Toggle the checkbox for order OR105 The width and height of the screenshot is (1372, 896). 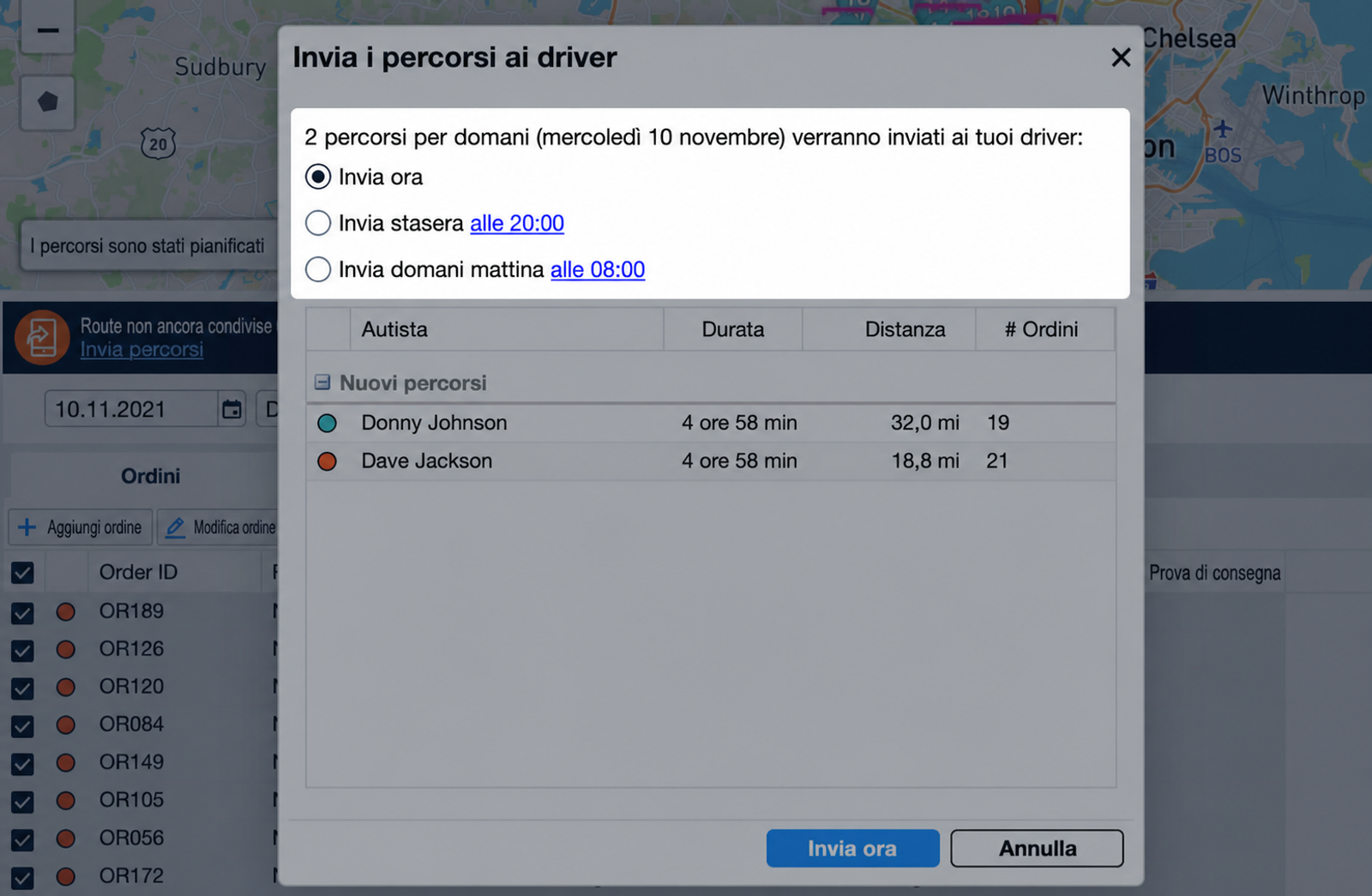tap(22, 801)
